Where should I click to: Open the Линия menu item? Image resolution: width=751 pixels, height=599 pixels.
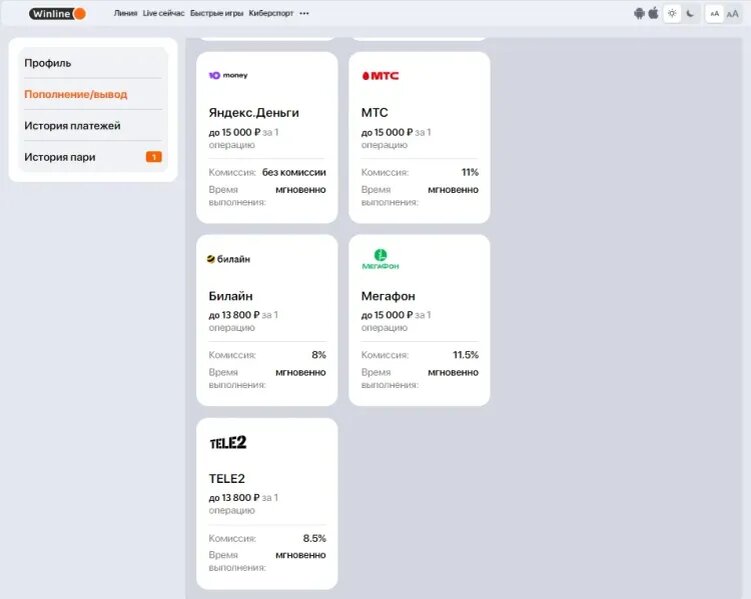tap(125, 13)
